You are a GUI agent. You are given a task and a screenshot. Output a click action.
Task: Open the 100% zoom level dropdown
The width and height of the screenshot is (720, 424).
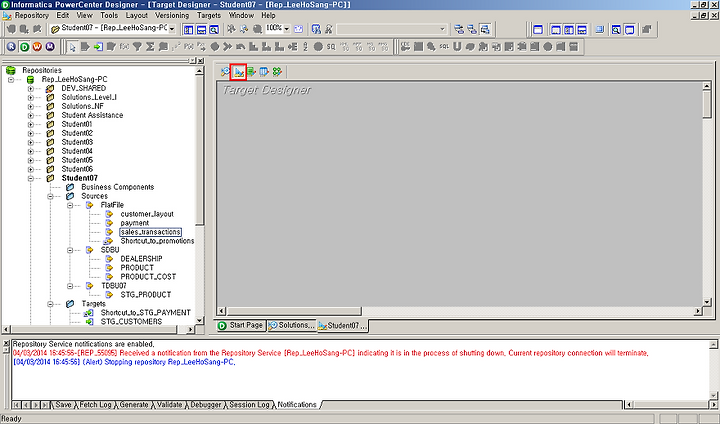click(x=287, y=29)
